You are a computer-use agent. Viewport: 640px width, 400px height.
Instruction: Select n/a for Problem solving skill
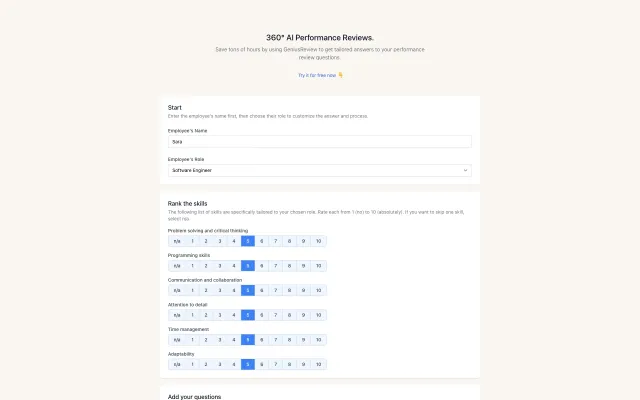(x=177, y=241)
